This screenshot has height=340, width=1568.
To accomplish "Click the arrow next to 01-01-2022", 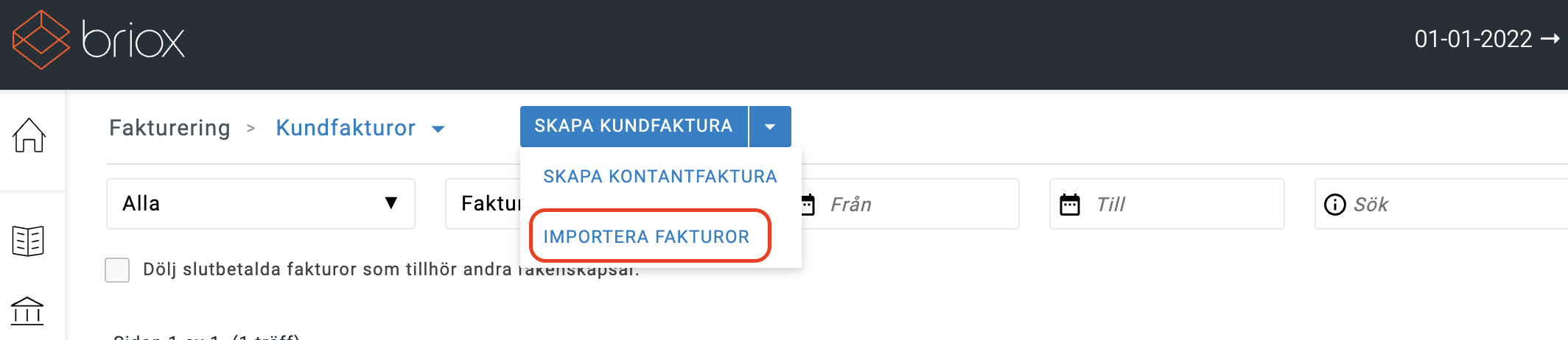I will pyautogui.click(x=1550, y=39).
